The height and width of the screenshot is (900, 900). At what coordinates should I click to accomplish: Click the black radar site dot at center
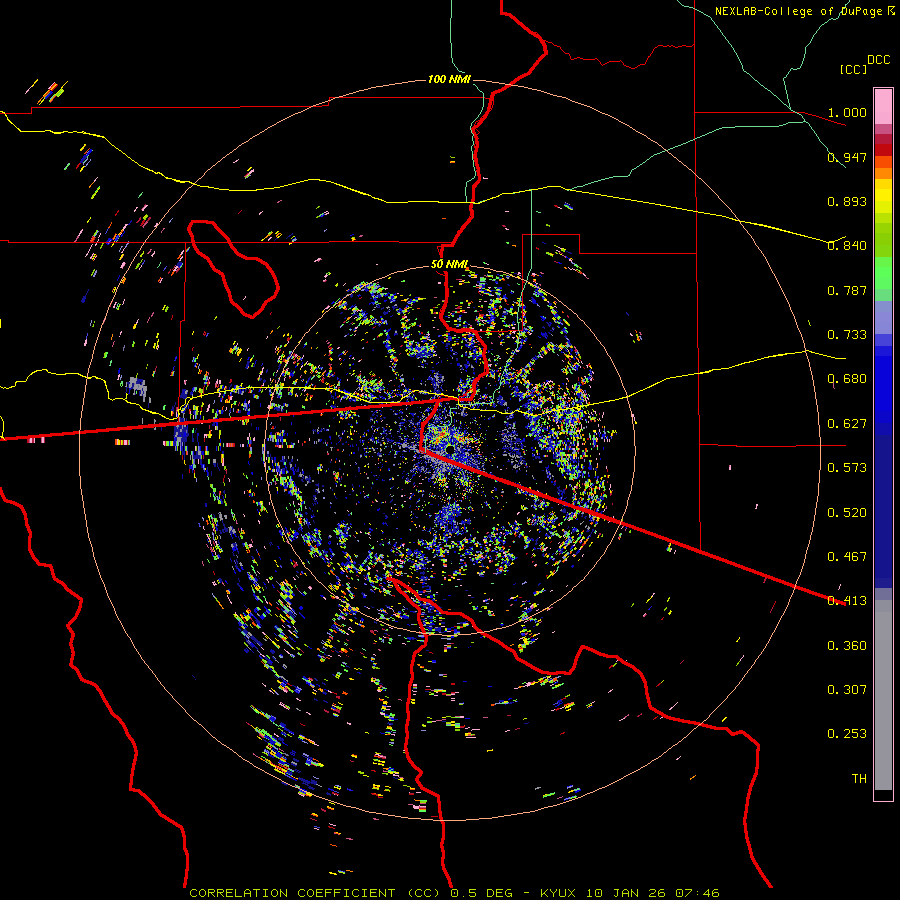point(450,449)
